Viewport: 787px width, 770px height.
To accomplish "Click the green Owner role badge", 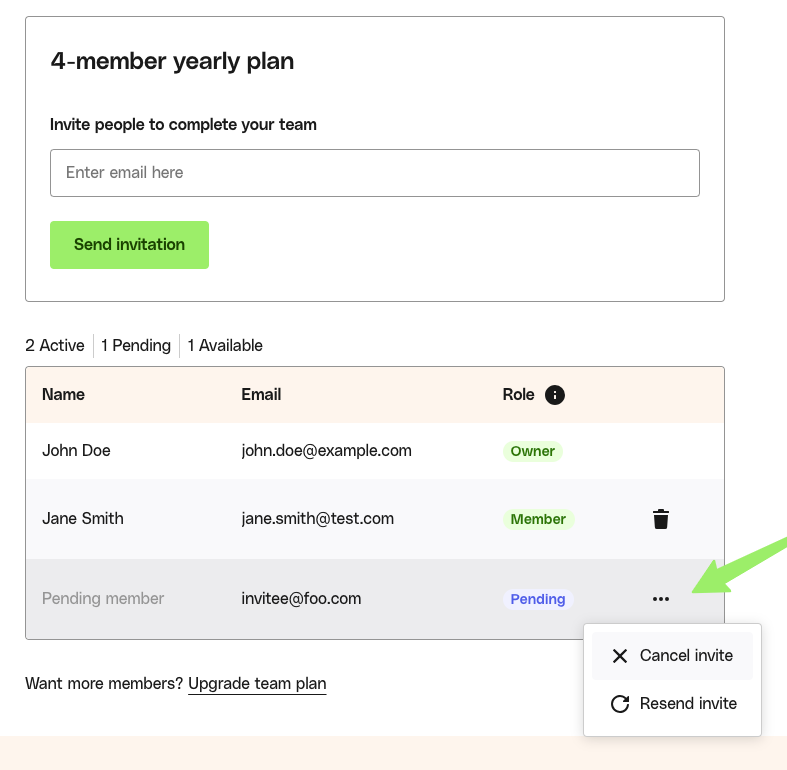I will click(x=533, y=451).
